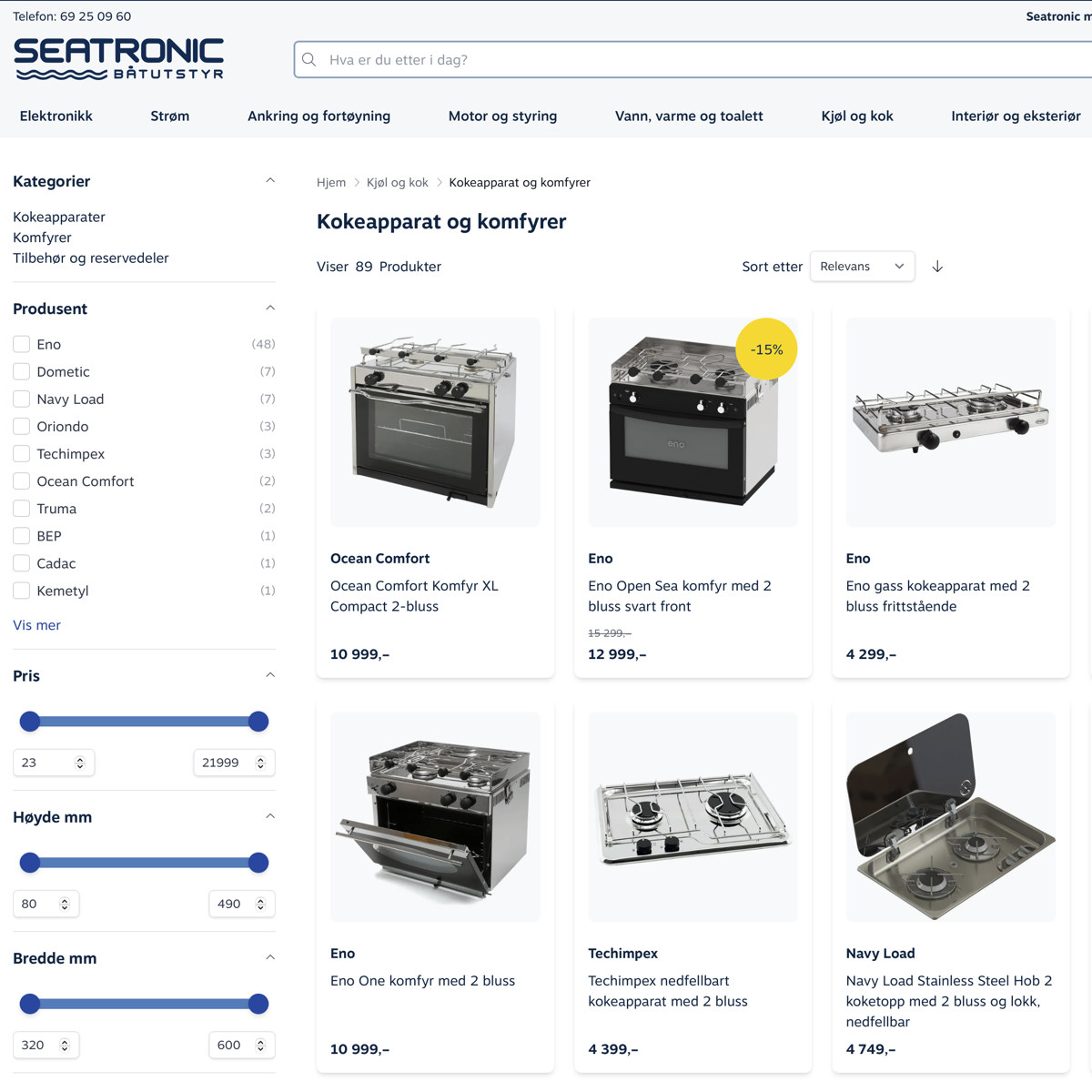Check the Truma producer box
The width and height of the screenshot is (1092, 1092).
coord(22,508)
